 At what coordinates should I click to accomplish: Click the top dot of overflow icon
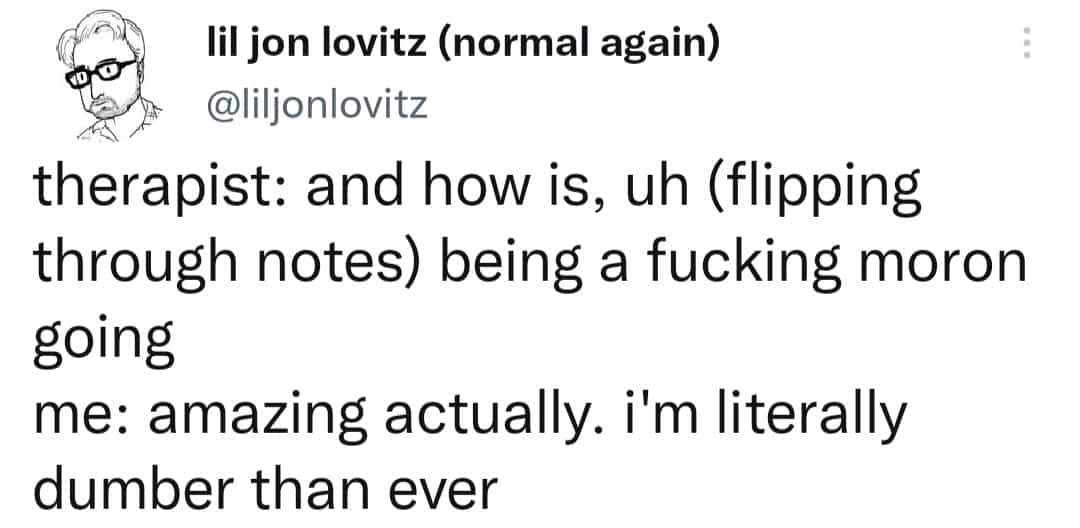coord(1028,30)
